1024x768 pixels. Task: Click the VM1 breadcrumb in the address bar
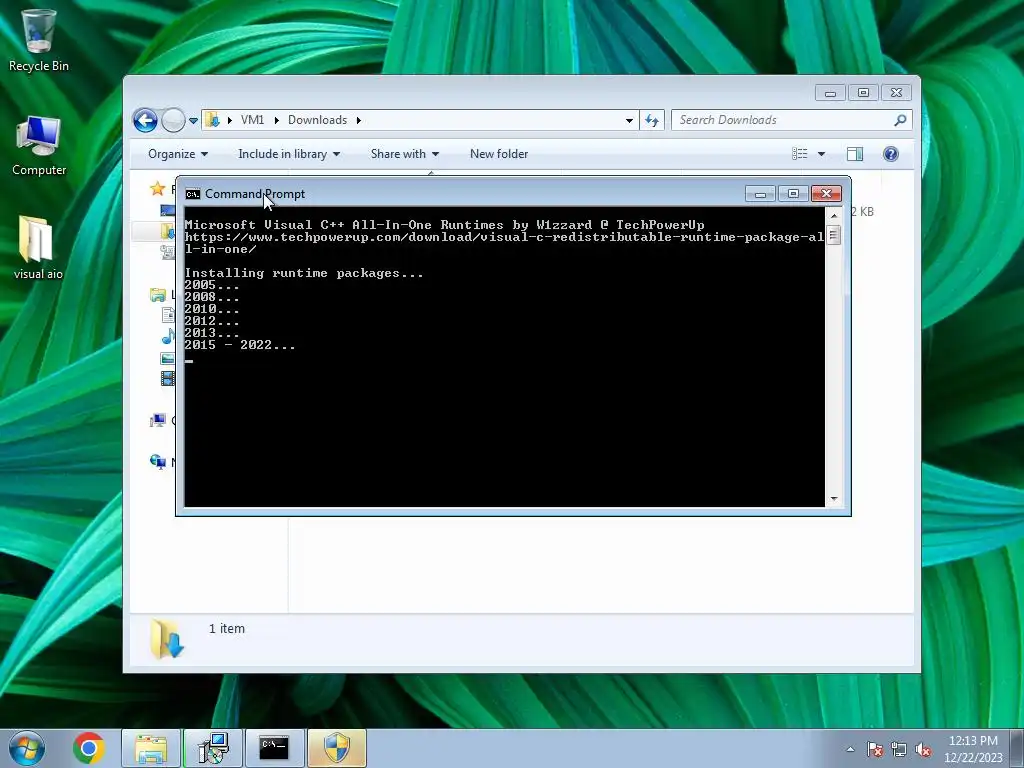(x=252, y=120)
